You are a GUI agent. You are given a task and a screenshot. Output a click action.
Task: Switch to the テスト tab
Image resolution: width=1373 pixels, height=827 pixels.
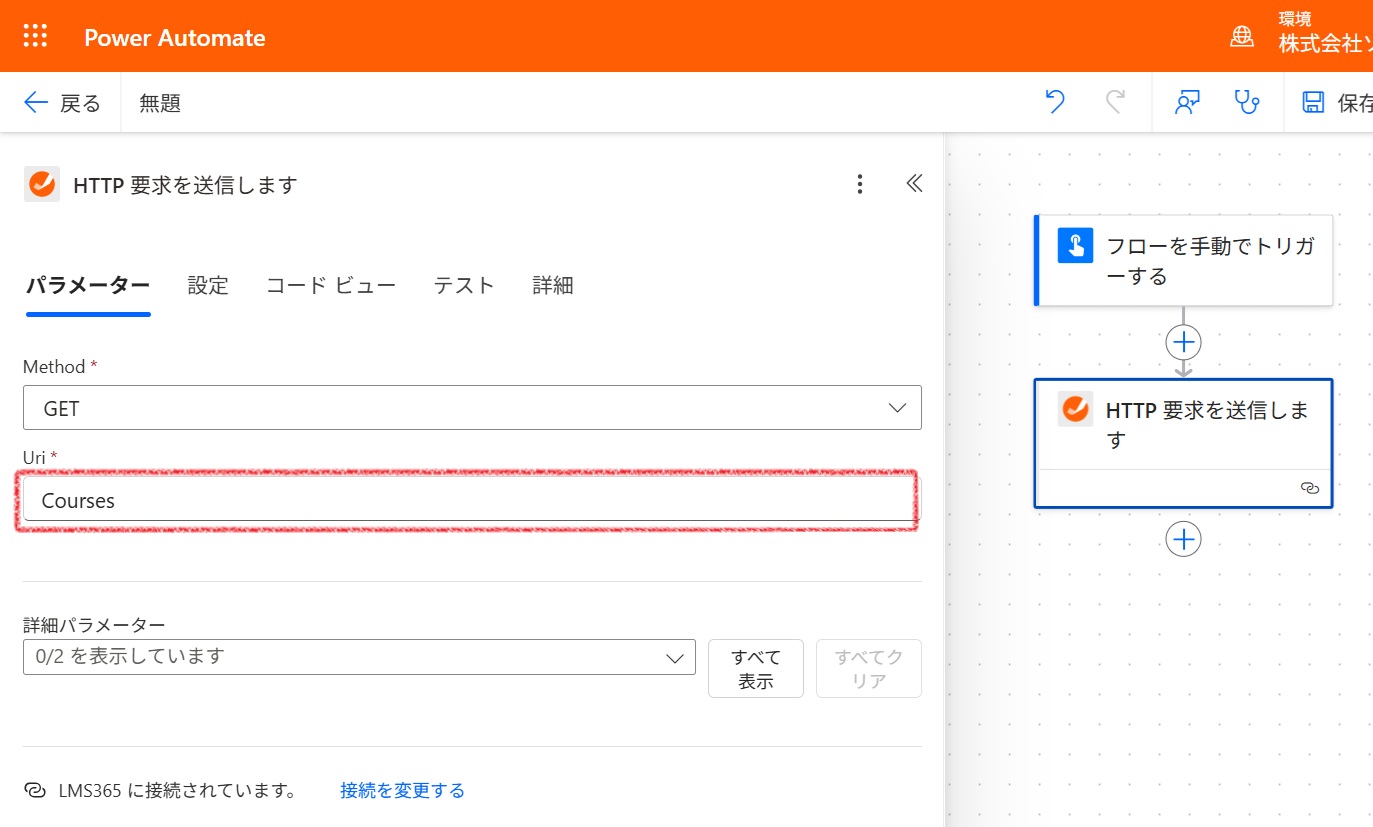tap(464, 285)
